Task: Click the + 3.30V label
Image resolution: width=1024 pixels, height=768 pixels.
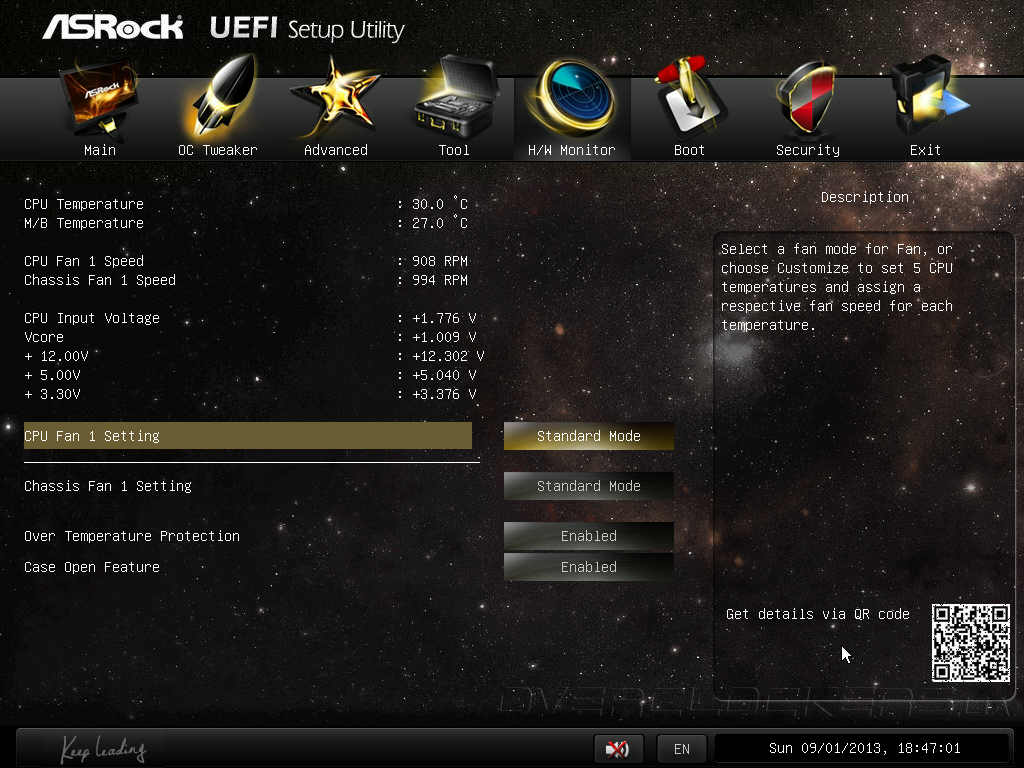Action: pyautogui.click(x=52, y=394)
